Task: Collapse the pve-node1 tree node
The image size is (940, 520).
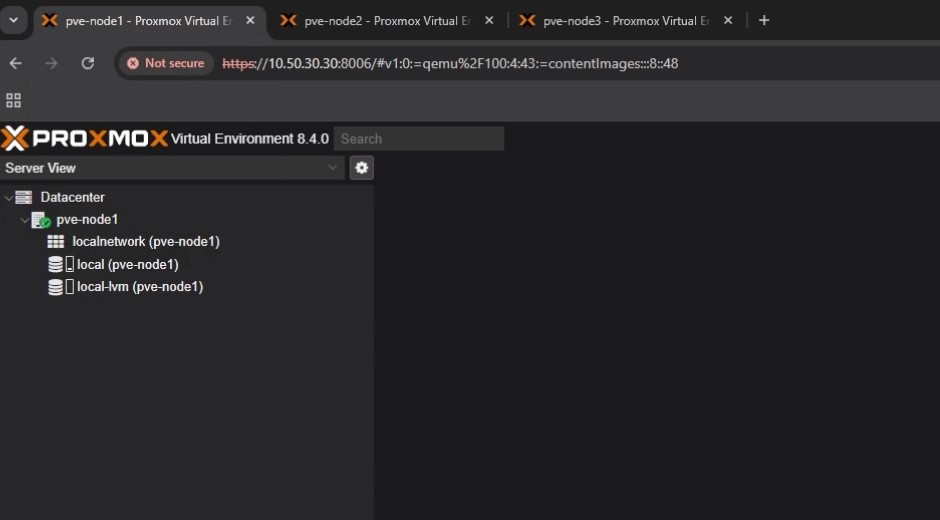Action: (25, 220)
